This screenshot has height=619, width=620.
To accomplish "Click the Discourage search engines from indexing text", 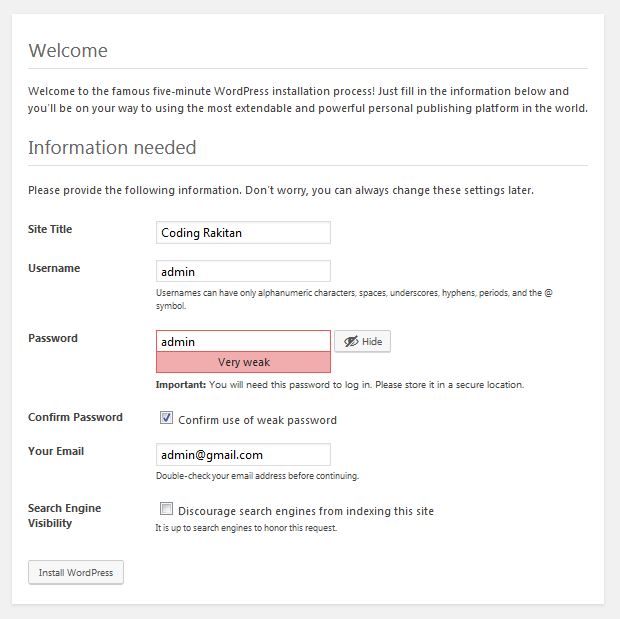I will point(306,511).
